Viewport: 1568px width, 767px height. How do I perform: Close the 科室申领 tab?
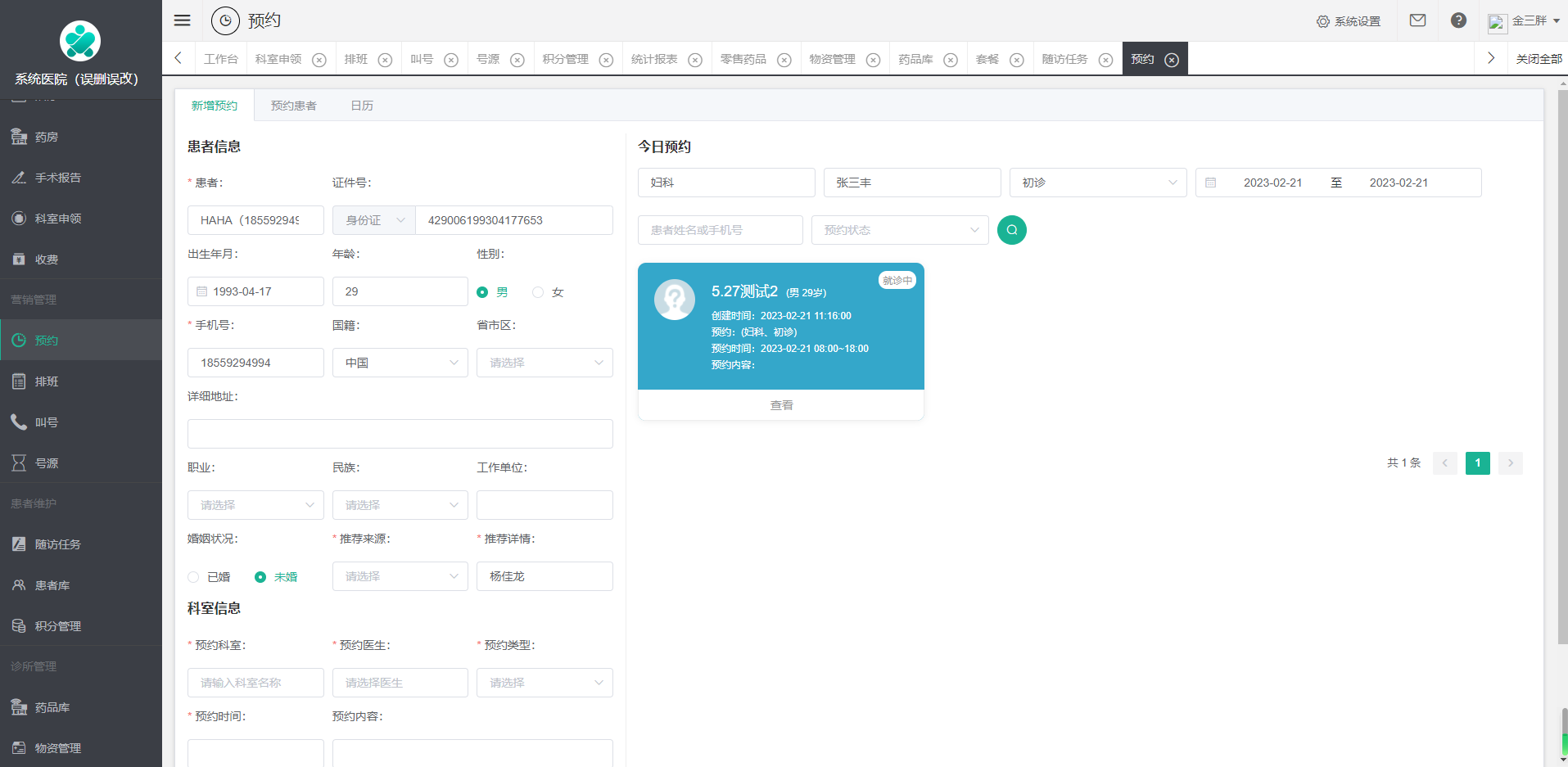pos(319,60)
